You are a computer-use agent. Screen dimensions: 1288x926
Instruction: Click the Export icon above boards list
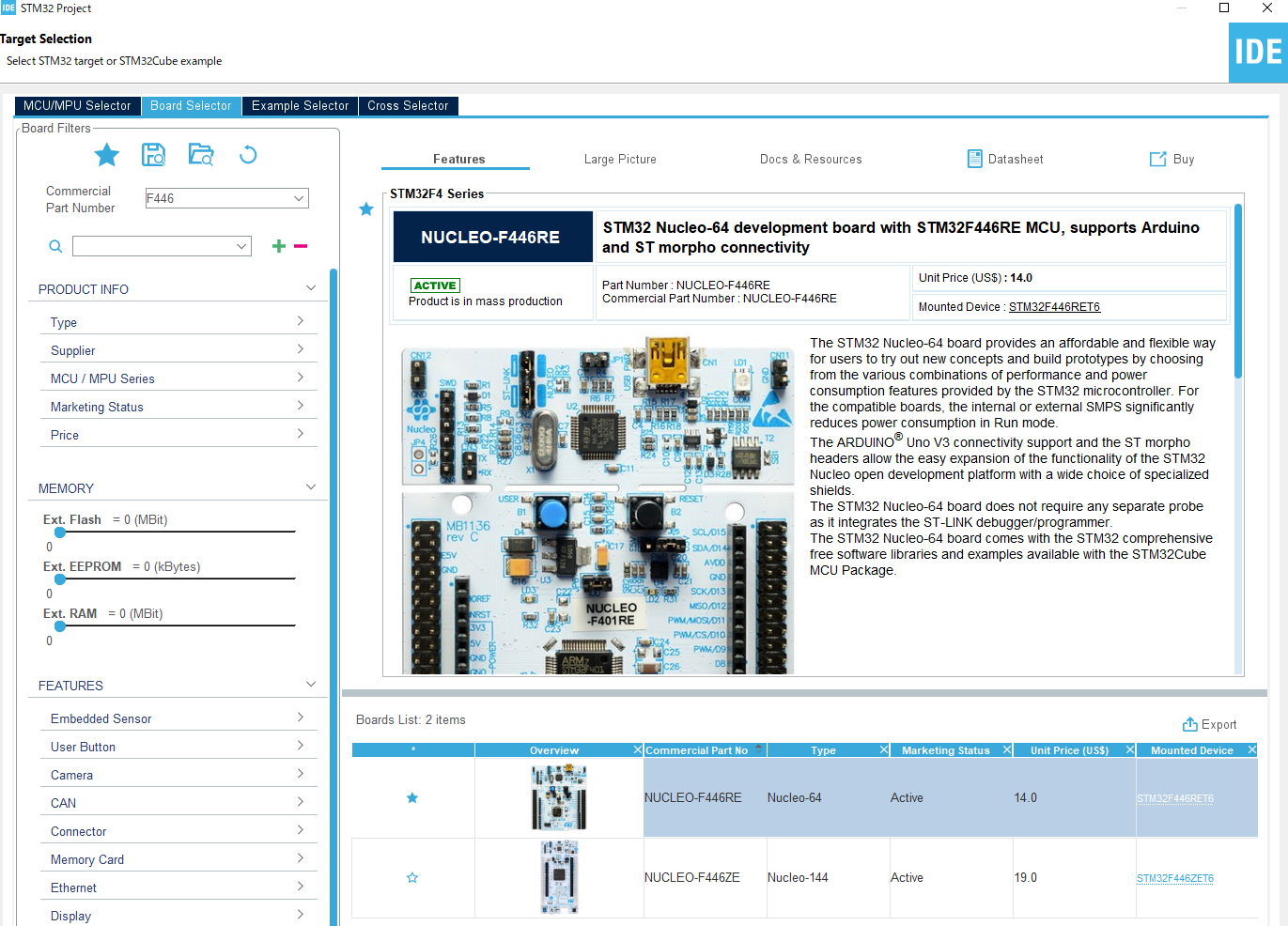pos(1190,724)
